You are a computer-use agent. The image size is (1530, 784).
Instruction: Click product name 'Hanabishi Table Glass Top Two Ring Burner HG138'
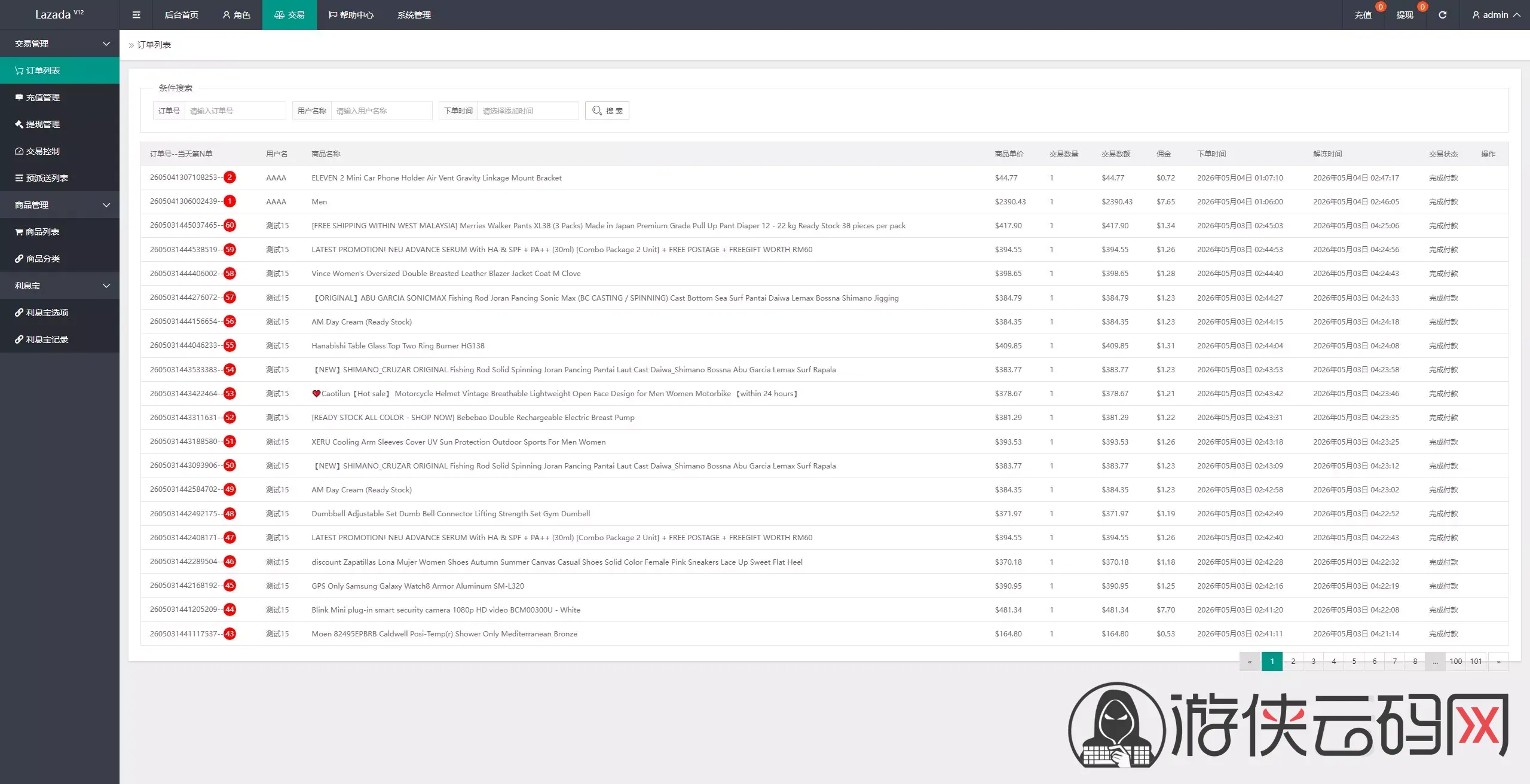click(398, 345)
